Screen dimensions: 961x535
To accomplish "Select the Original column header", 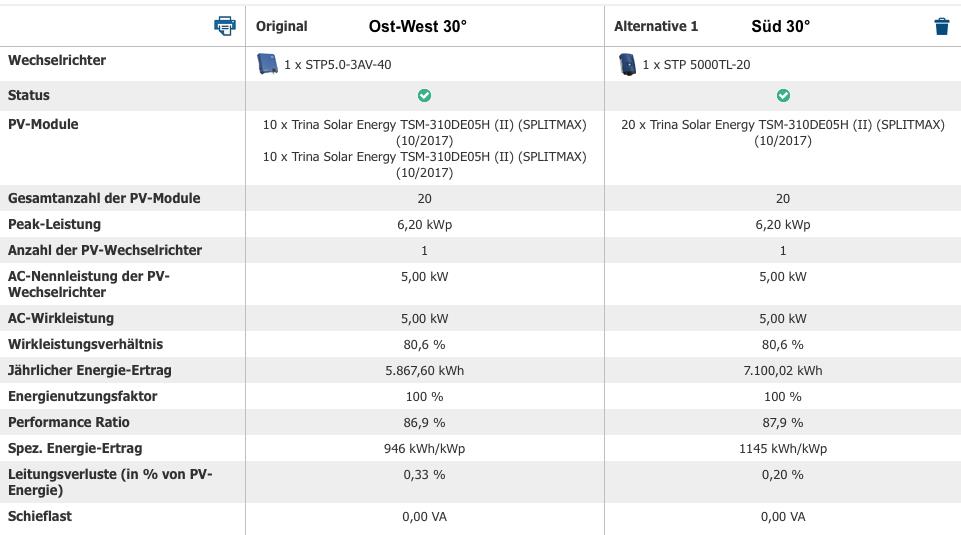I will point(282,26).
